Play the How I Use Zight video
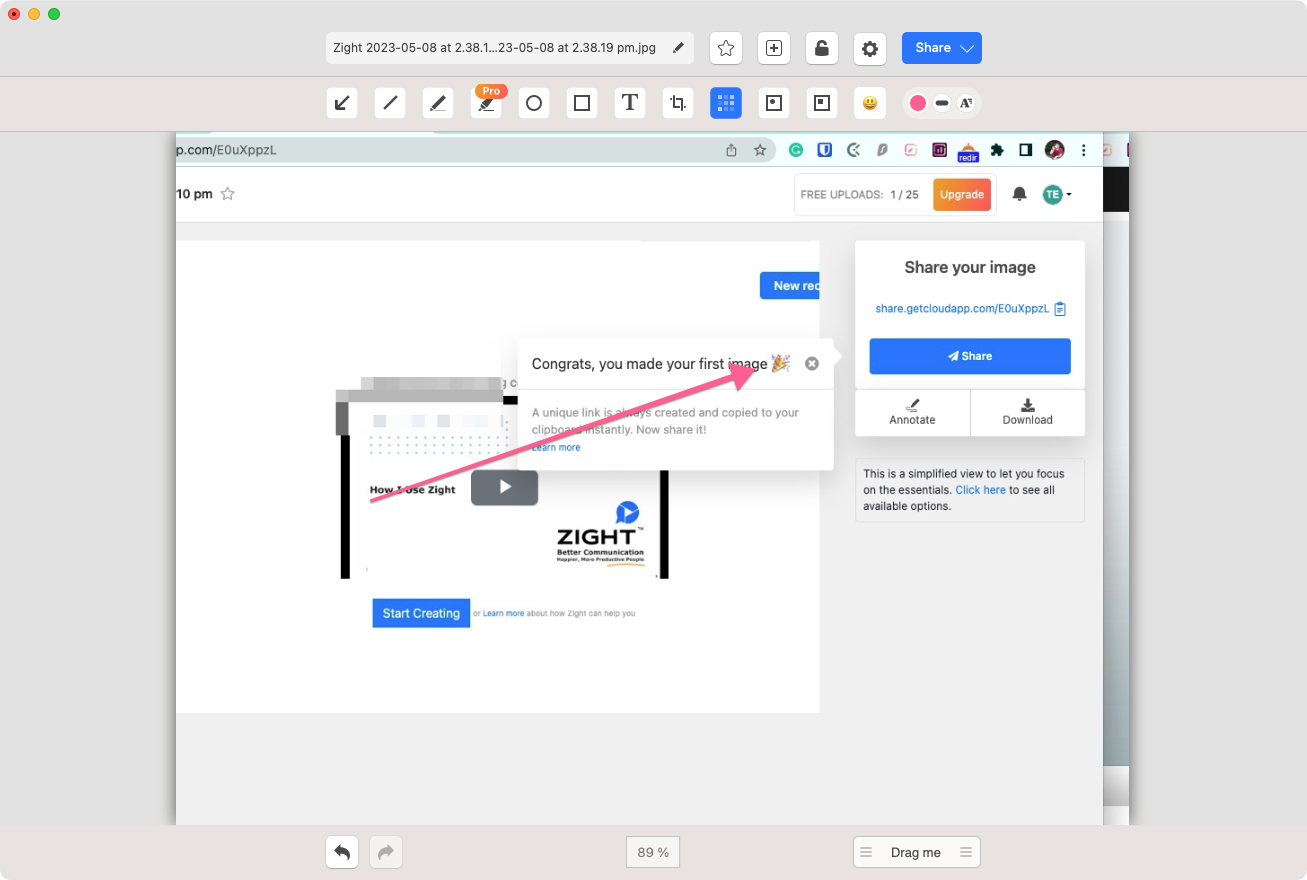 point(505,487)
